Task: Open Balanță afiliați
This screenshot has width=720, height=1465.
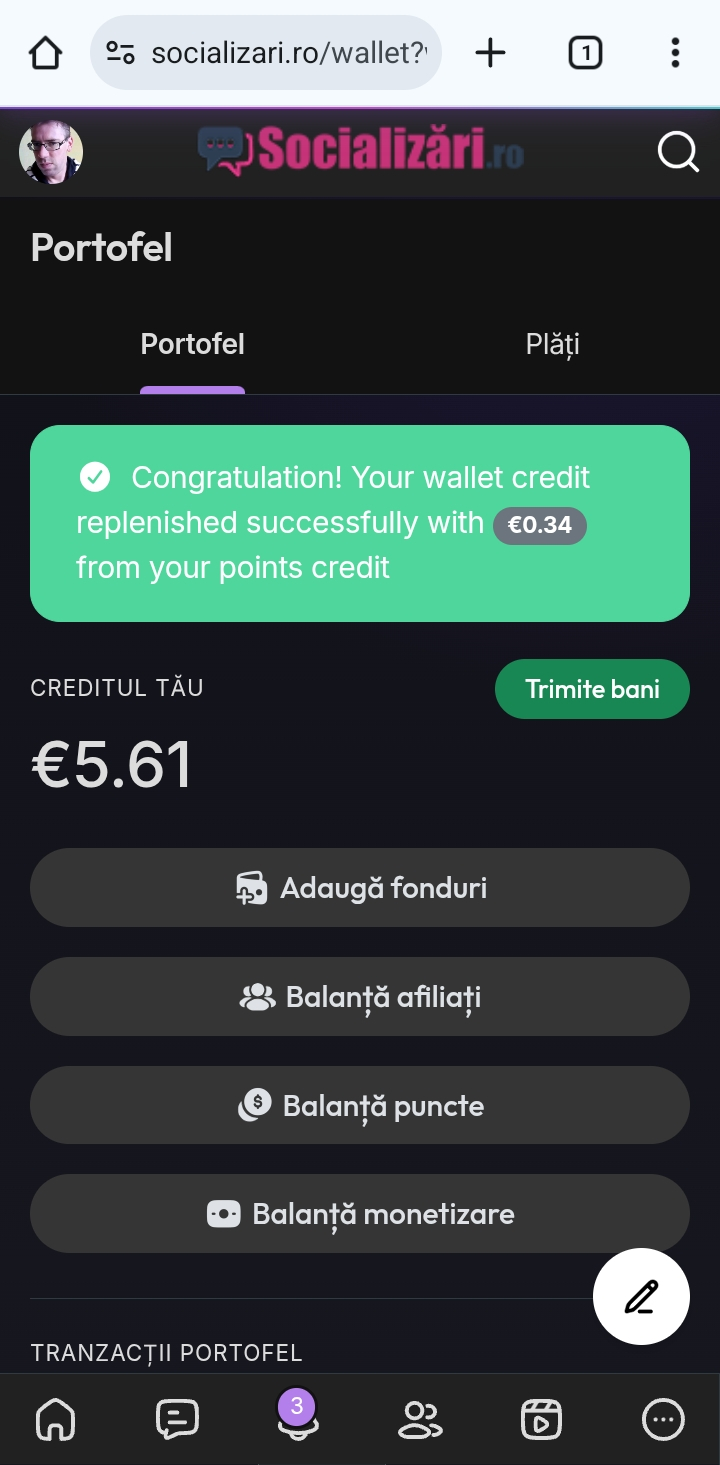Action: tap(360, 997)
